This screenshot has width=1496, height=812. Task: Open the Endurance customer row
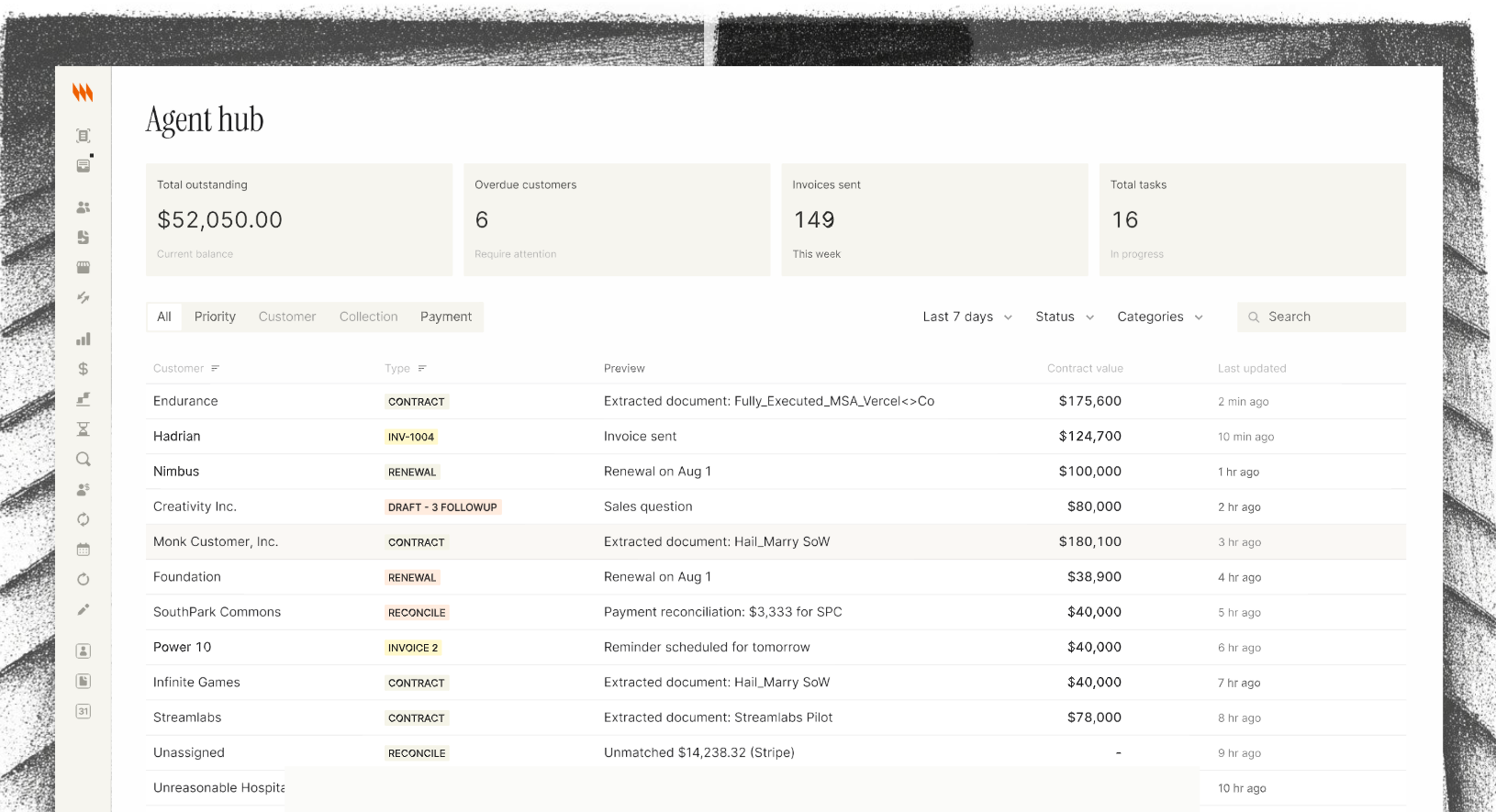[x=185, y=402]
